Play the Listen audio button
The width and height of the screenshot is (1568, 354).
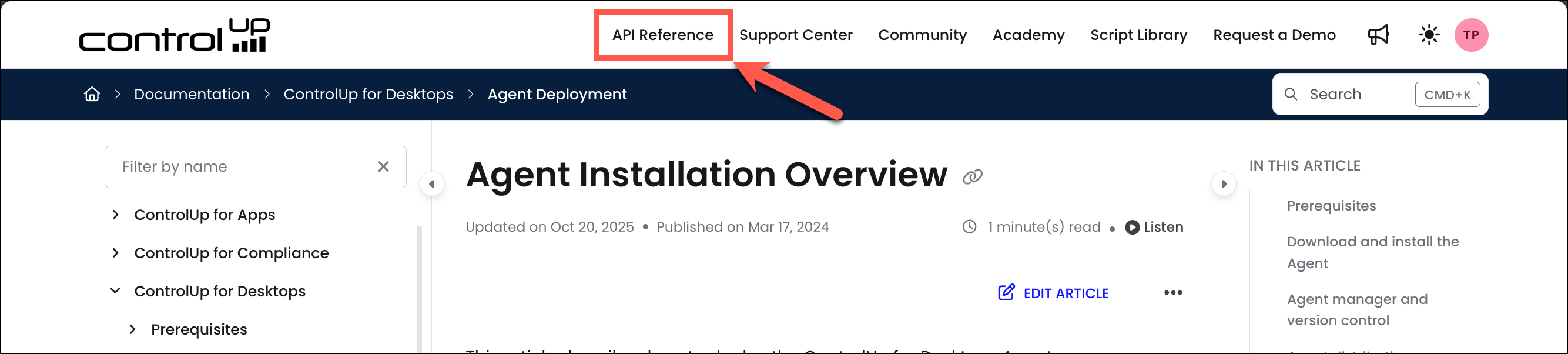[x=1154, y=227]
